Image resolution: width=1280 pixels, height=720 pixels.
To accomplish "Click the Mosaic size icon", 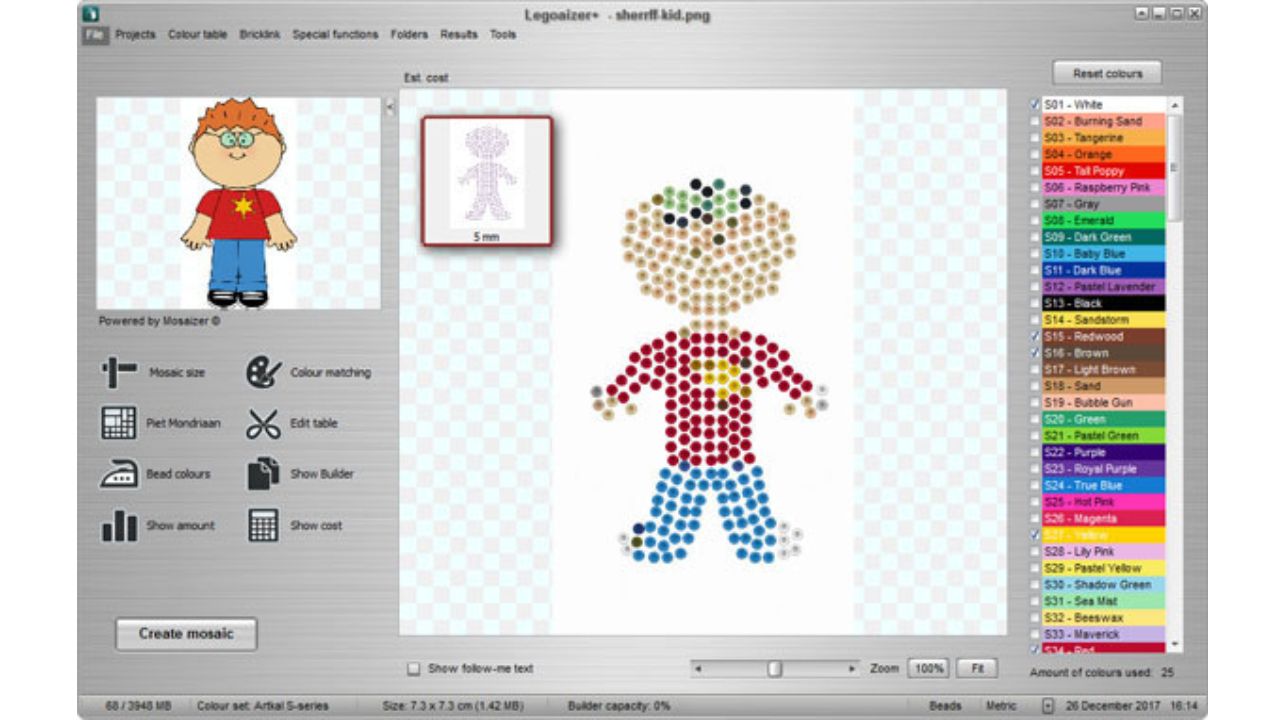I will (119, 372).
